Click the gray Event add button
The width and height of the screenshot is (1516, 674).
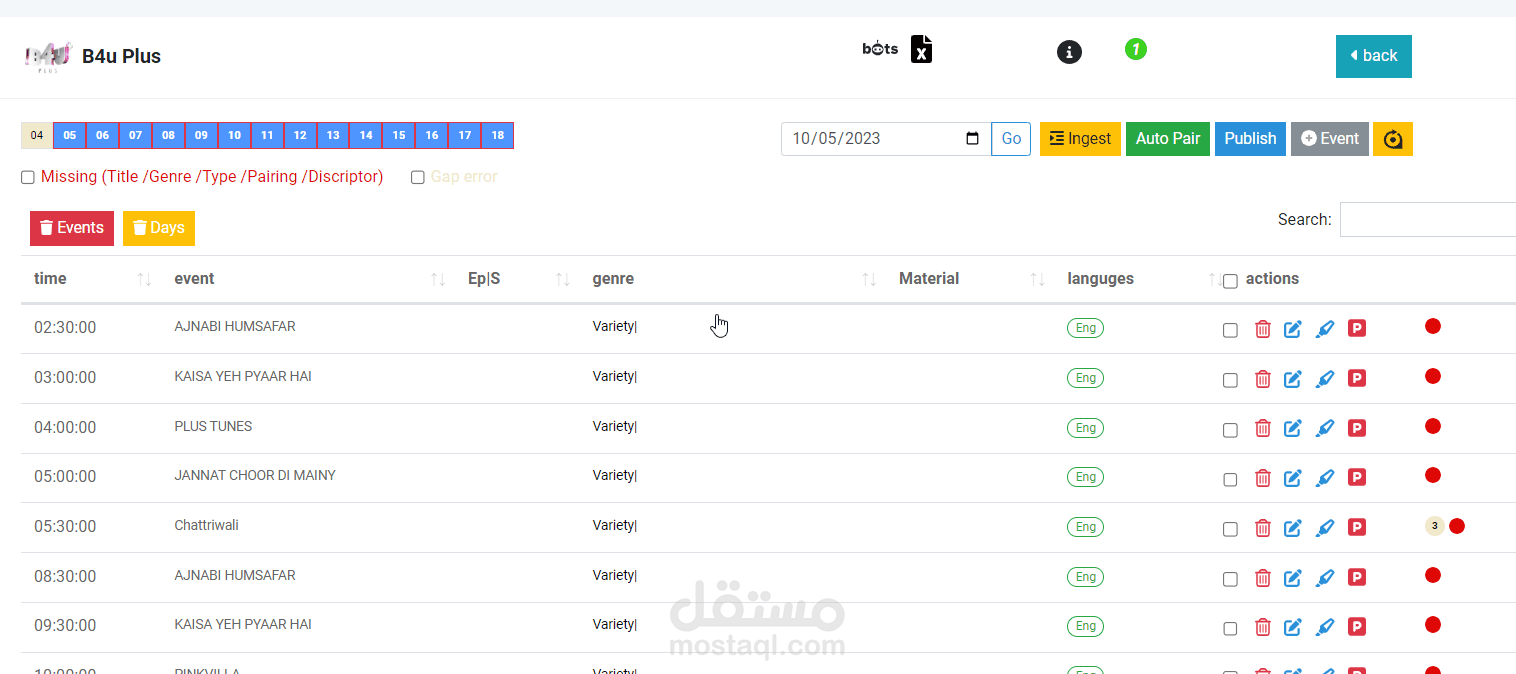(1330, 139)
